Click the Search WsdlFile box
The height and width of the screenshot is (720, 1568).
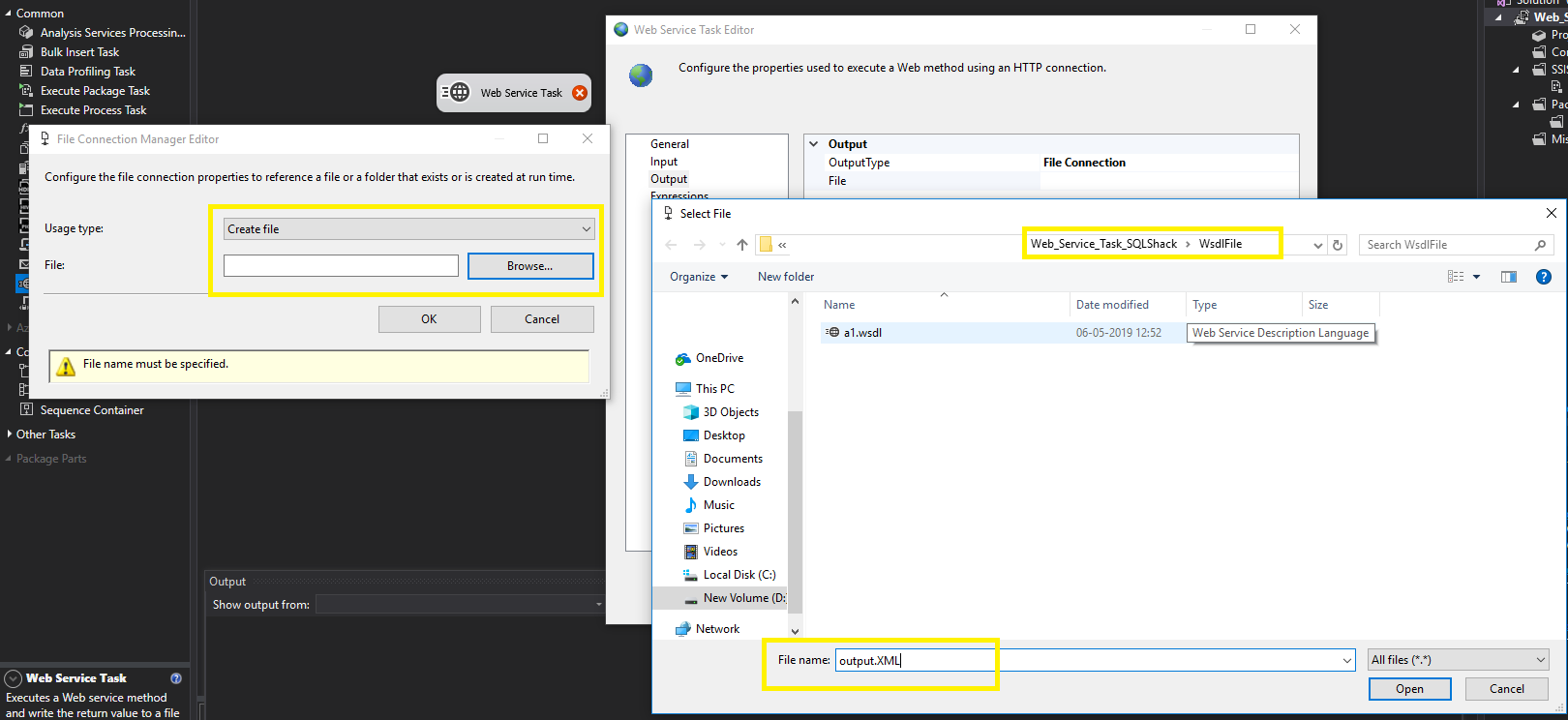tap(1456, 245)
